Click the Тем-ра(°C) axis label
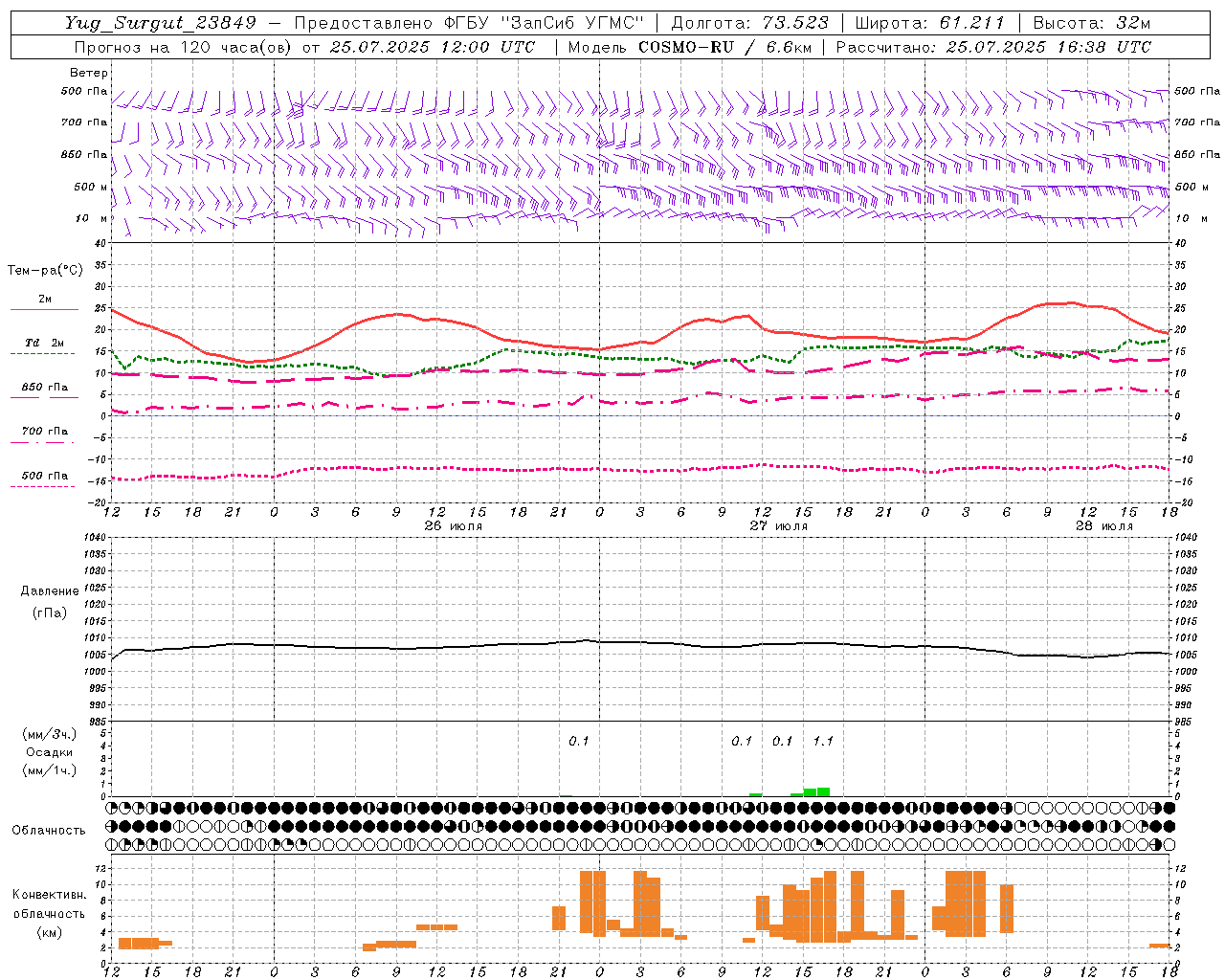The height and width of the screenshot is (980, 1225). (45, 271)
